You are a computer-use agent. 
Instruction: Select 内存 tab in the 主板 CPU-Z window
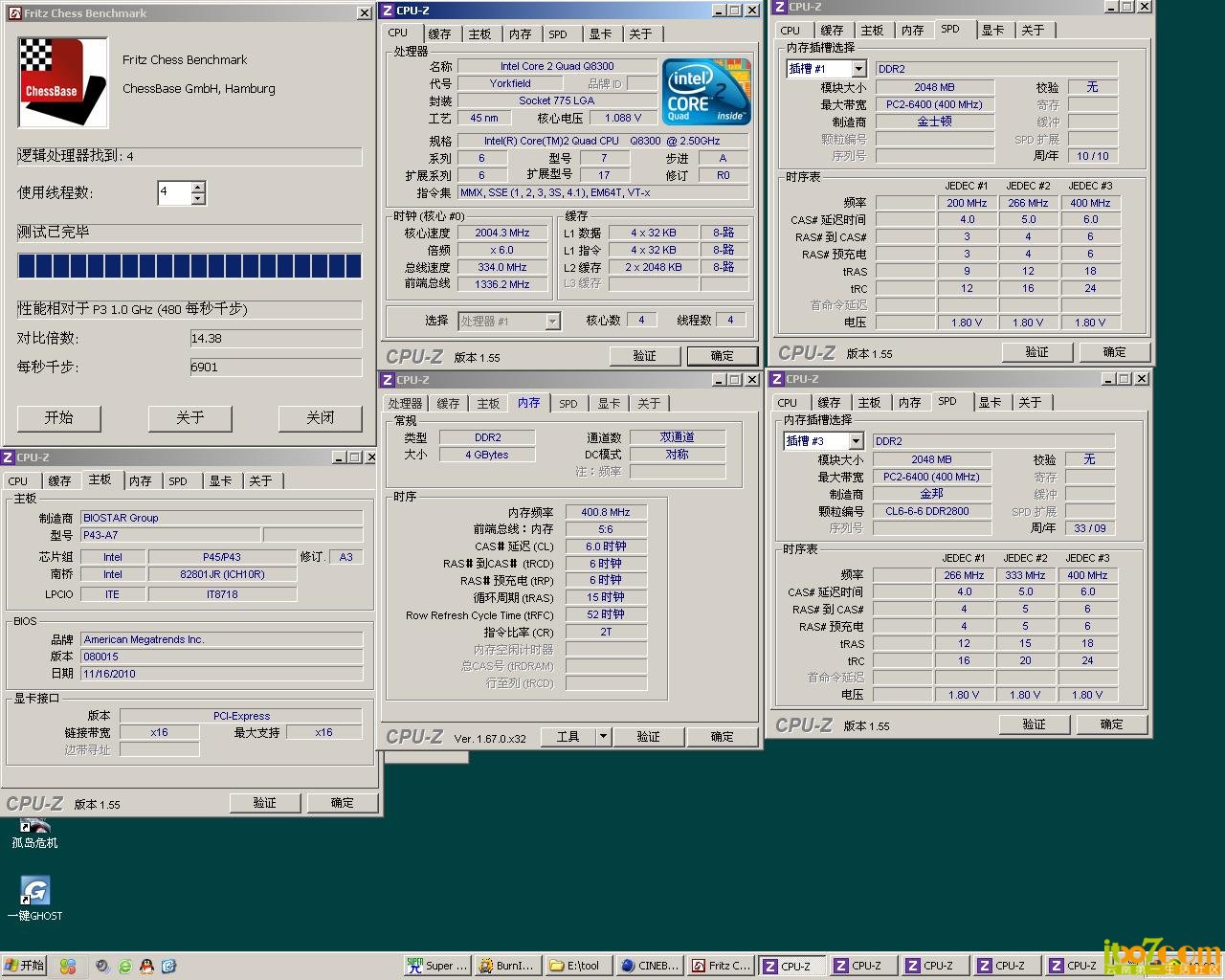pyautogui.click(x=141, y=481)
